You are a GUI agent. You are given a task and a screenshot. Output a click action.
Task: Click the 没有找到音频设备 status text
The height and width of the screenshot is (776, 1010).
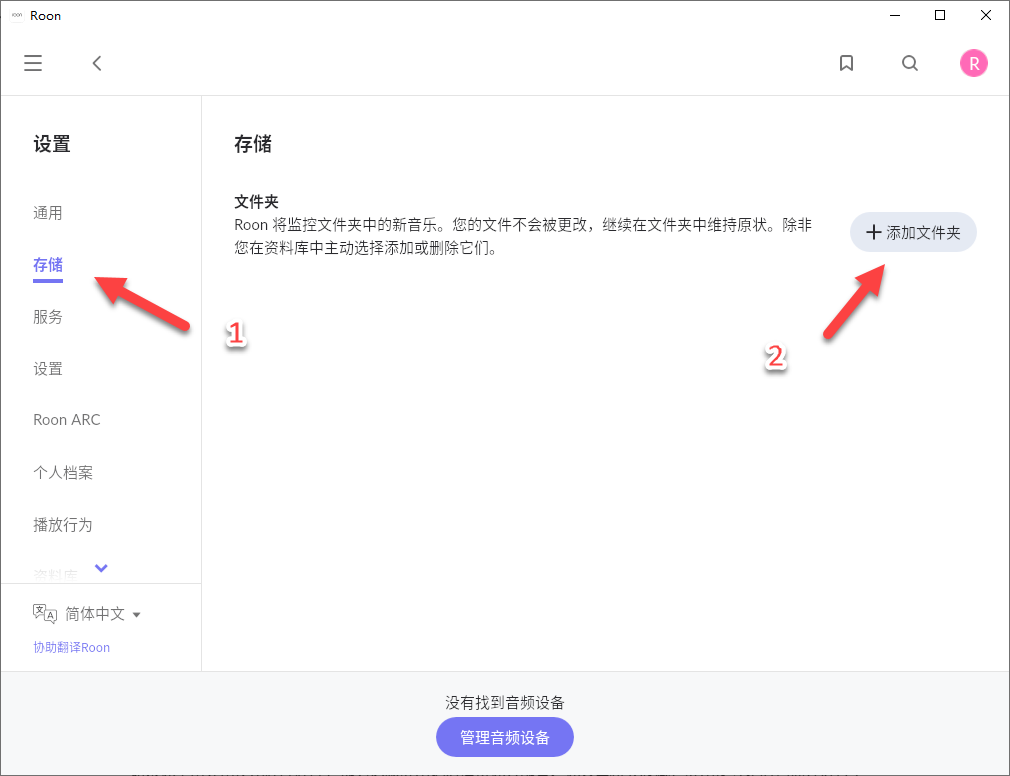[x=504, y=703]
